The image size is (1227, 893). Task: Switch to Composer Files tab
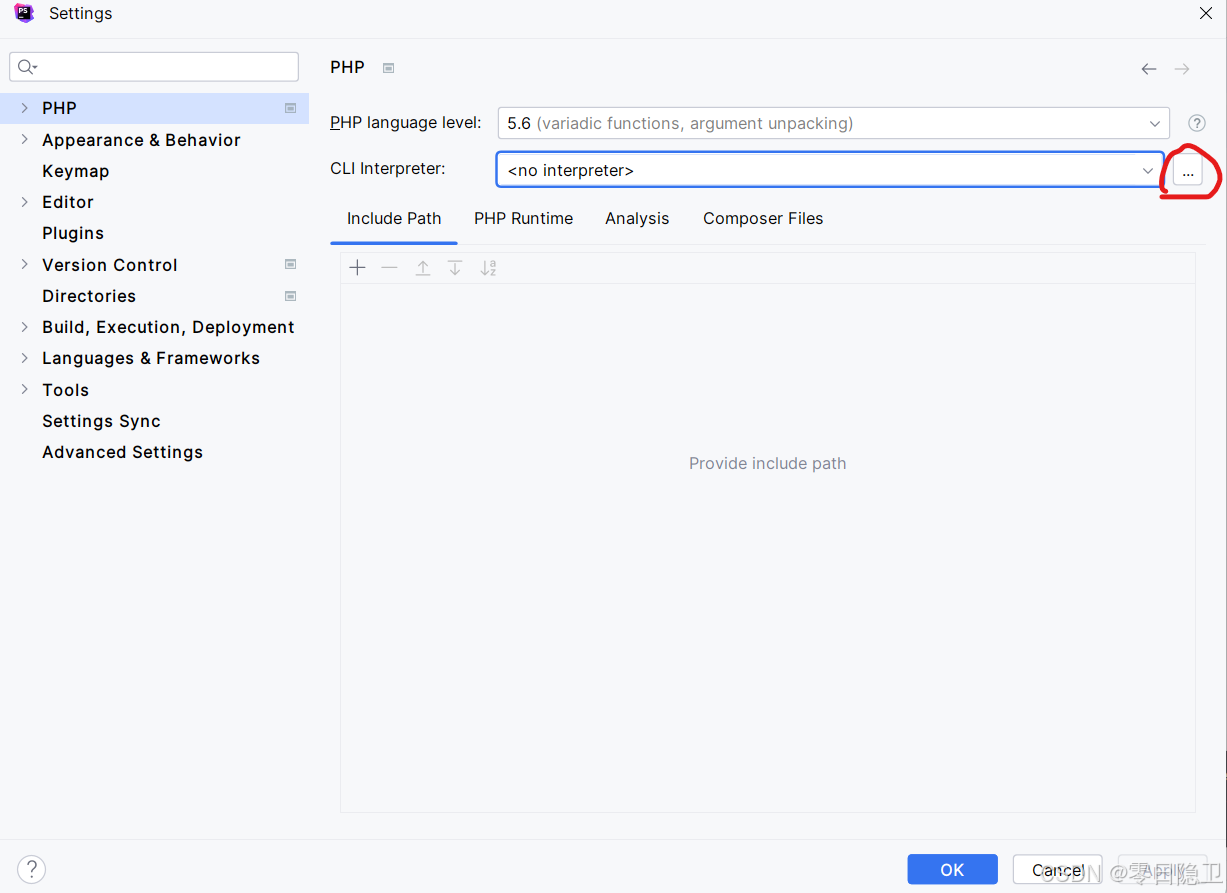click(763, 218)
